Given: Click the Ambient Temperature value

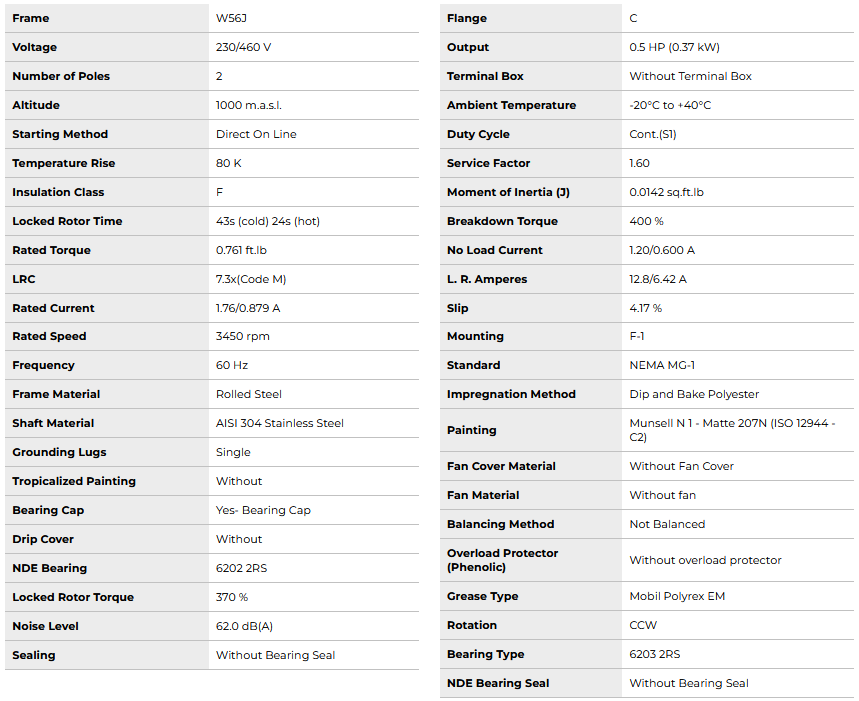Looking at the screenshot, I should click(x=670, y=105).
